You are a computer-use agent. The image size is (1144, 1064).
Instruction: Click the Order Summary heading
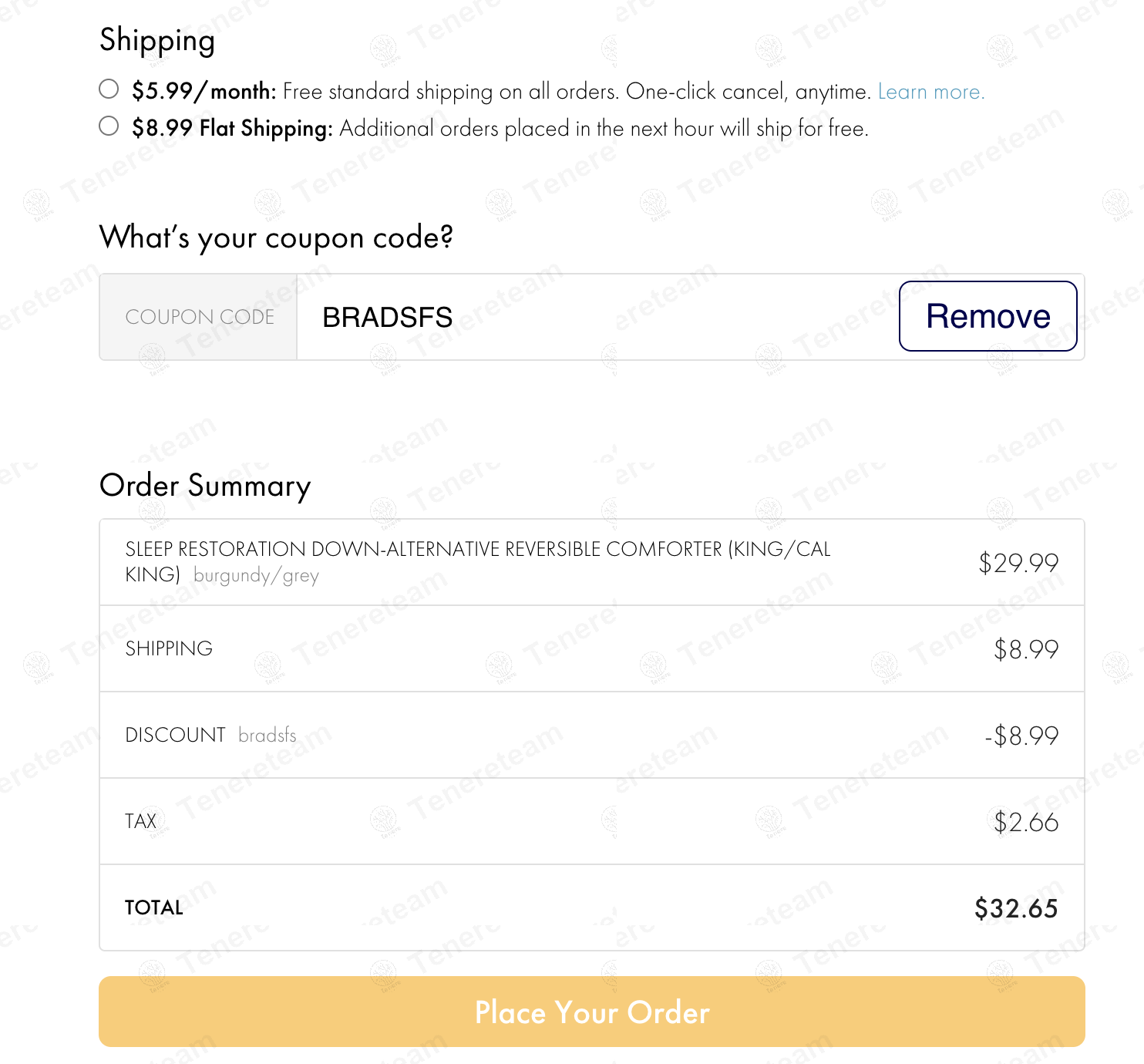pos(205,486)
